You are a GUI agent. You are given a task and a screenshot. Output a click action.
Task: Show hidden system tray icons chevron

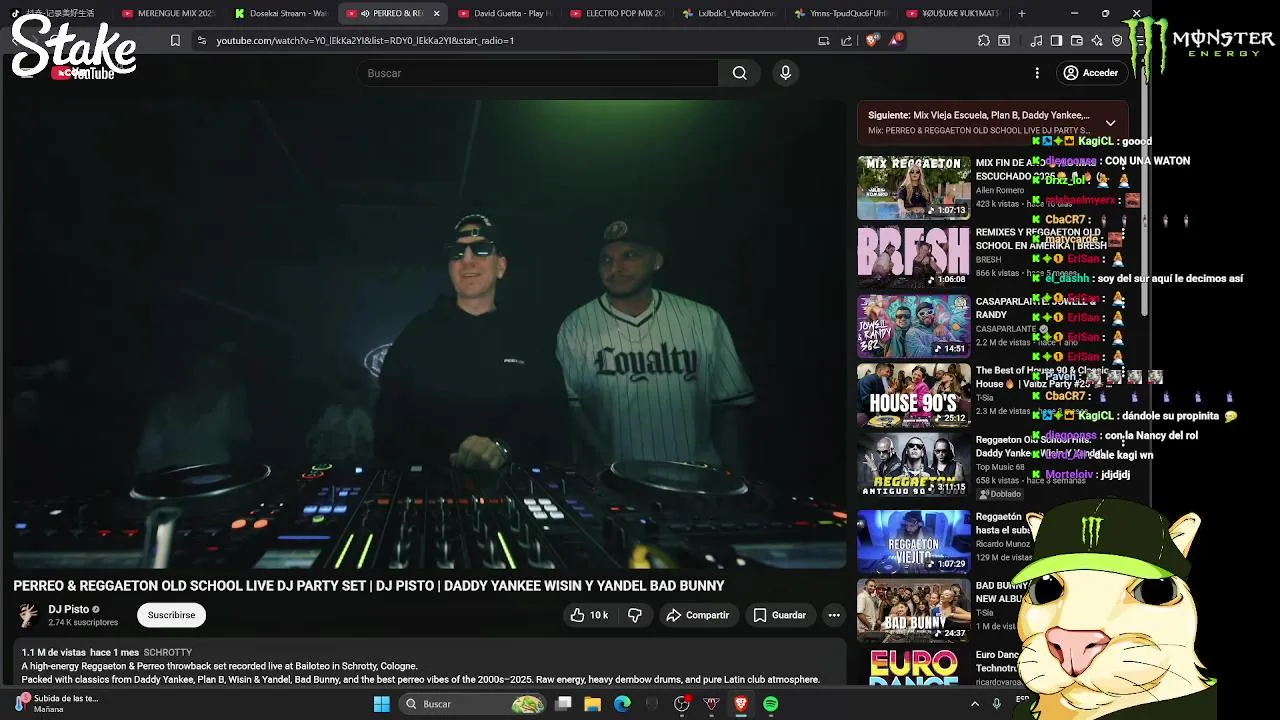click(975, 704)
